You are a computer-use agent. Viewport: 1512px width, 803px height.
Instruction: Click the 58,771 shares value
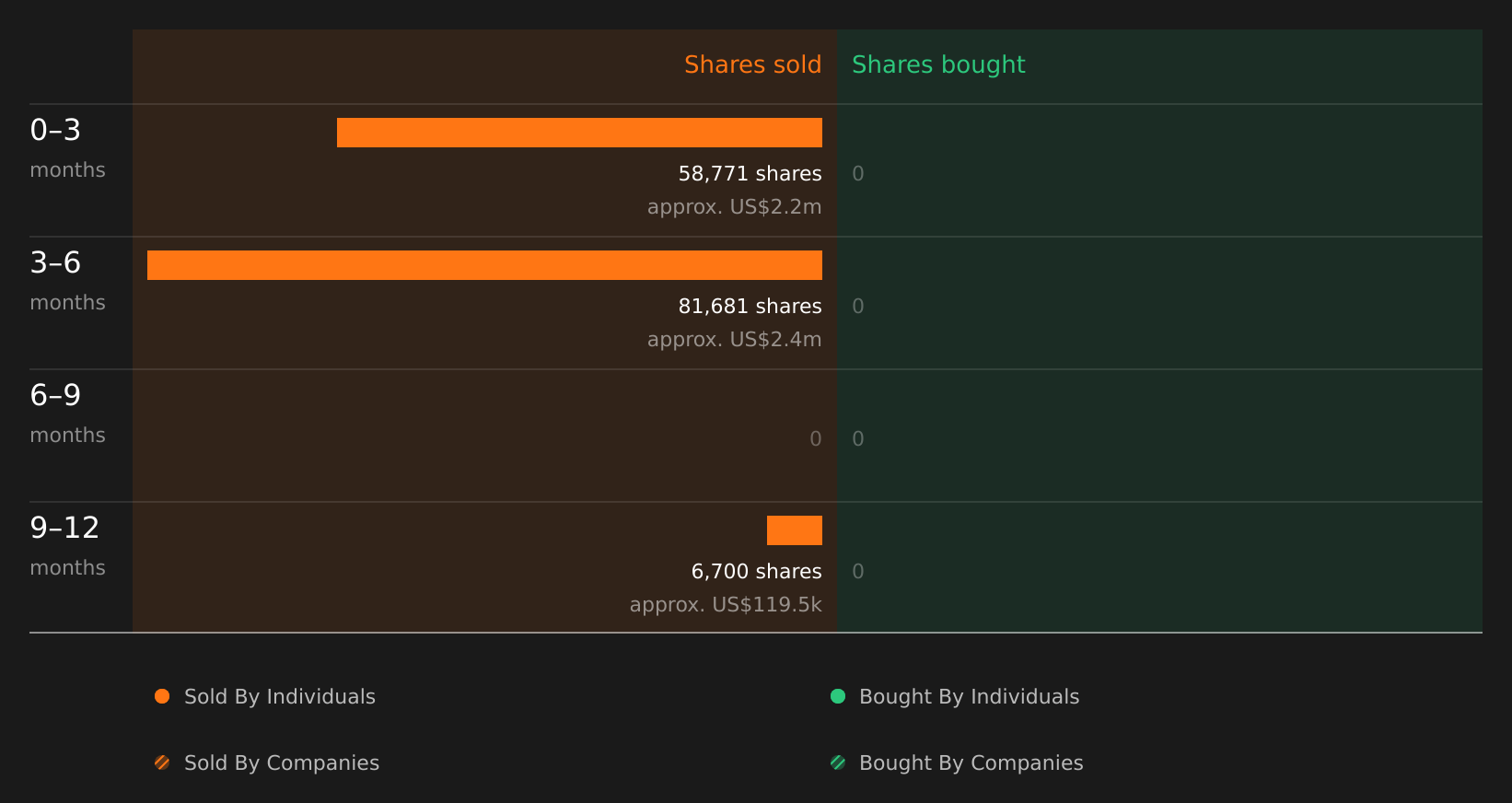750,174
